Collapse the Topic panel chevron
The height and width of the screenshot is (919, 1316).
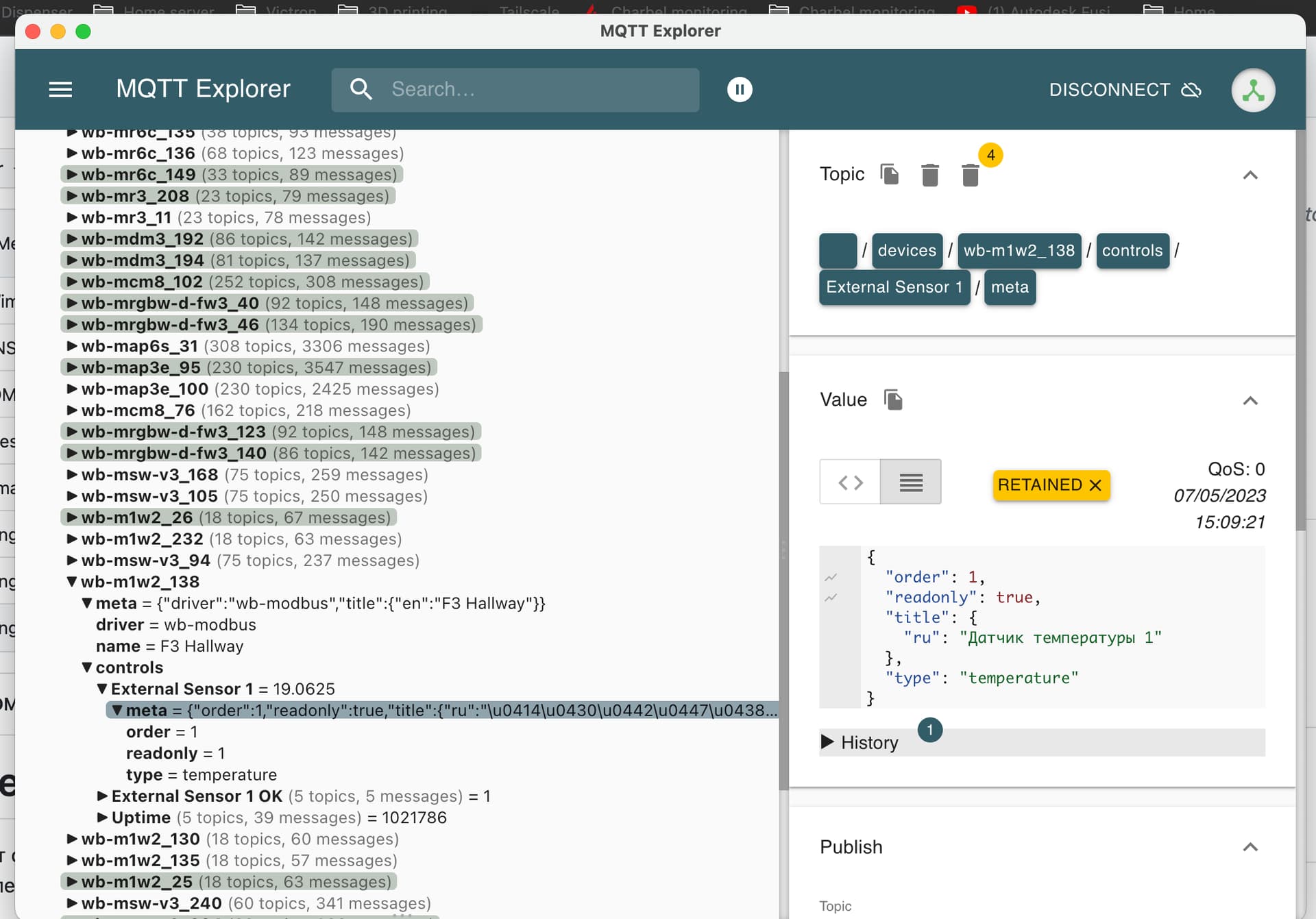1250,175
